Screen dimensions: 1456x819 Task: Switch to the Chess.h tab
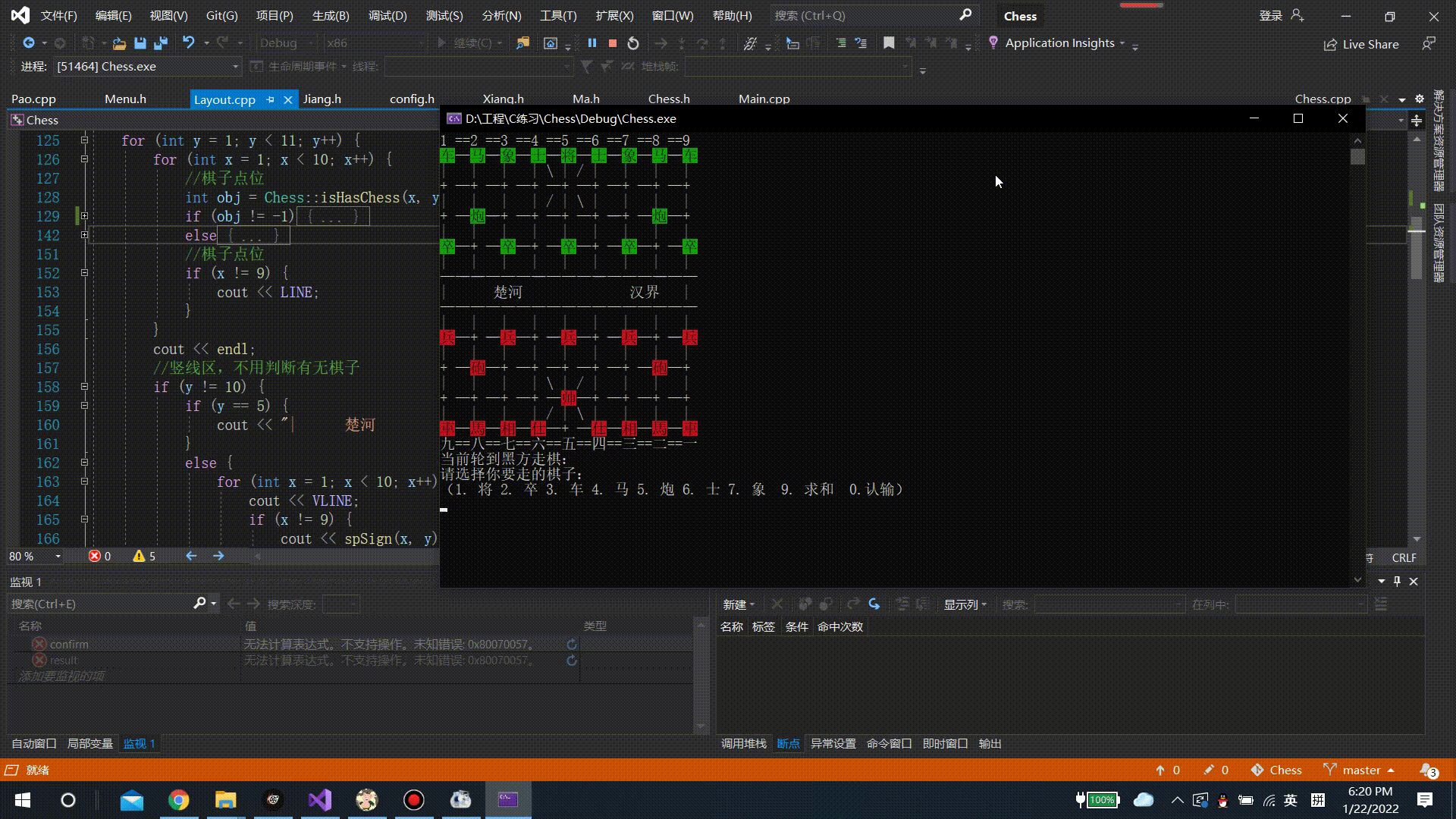668,99
